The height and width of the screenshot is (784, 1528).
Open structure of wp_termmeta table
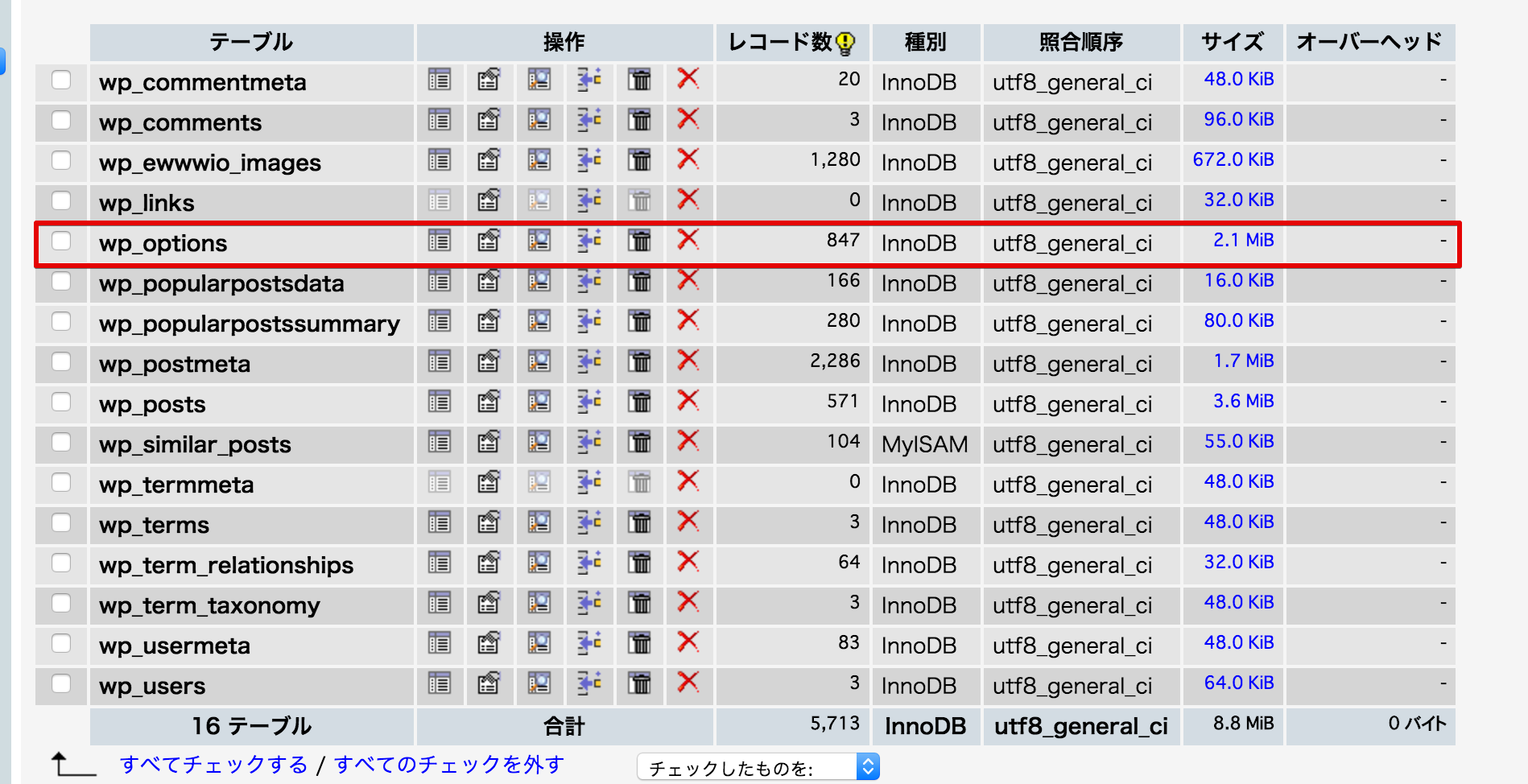[x=489, y=482]
